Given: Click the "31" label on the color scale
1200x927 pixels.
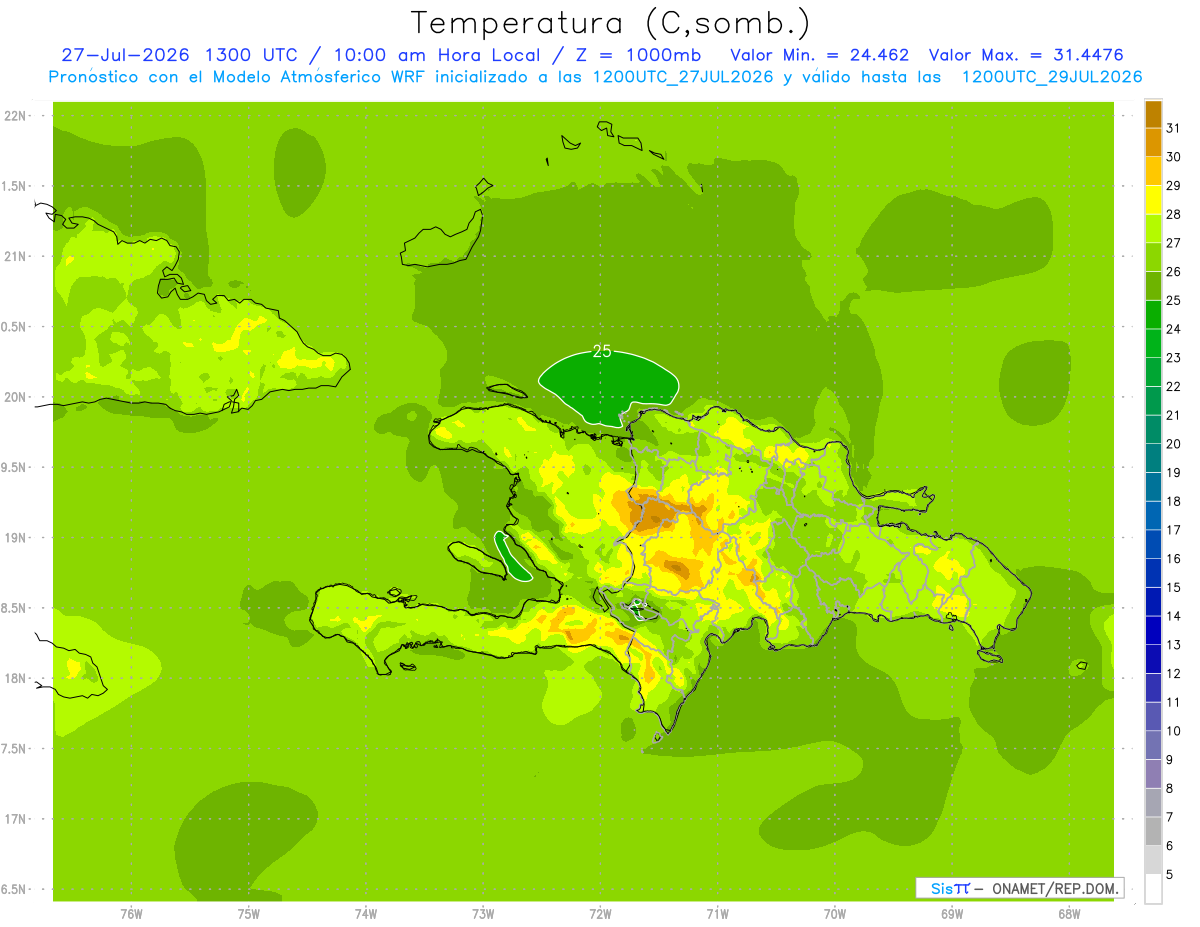Looking at the screenshot, I should tap(1173, 128).
